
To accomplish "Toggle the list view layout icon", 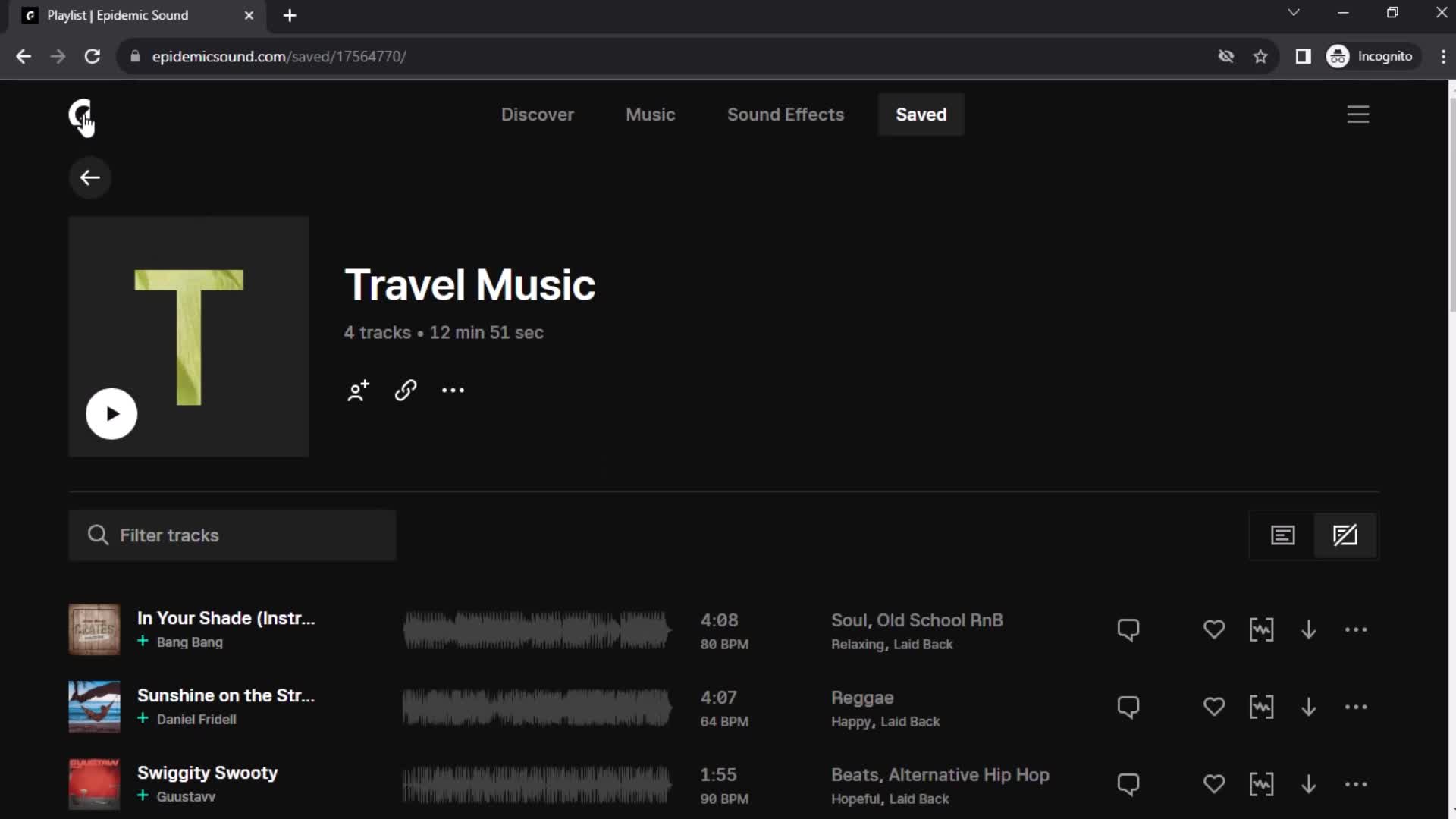I will click(x=1283, y=535).
